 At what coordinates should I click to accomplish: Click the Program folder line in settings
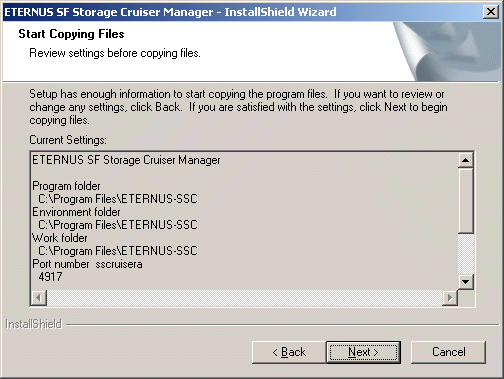(66, 186)
